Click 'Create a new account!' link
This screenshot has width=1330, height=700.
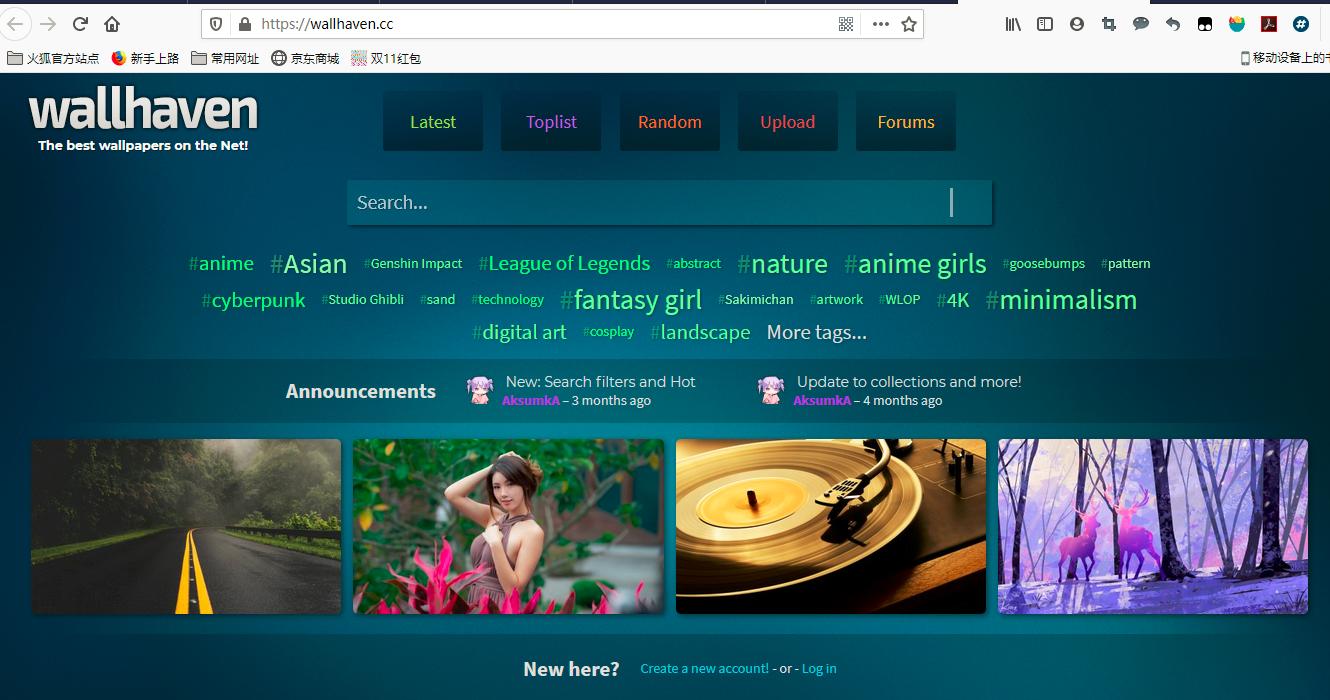pyautogui.click(x=705, y=669)
